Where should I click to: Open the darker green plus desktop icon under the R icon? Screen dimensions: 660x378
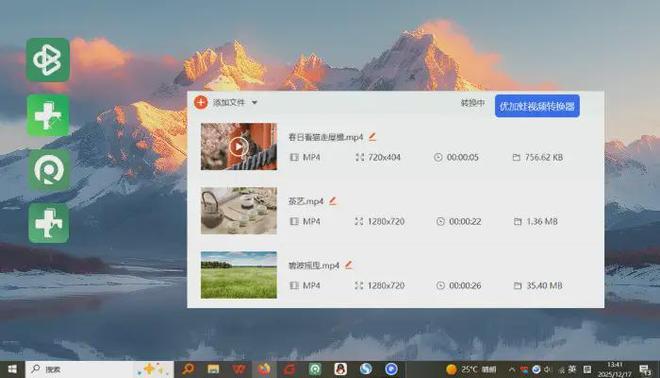coord(49,223)
